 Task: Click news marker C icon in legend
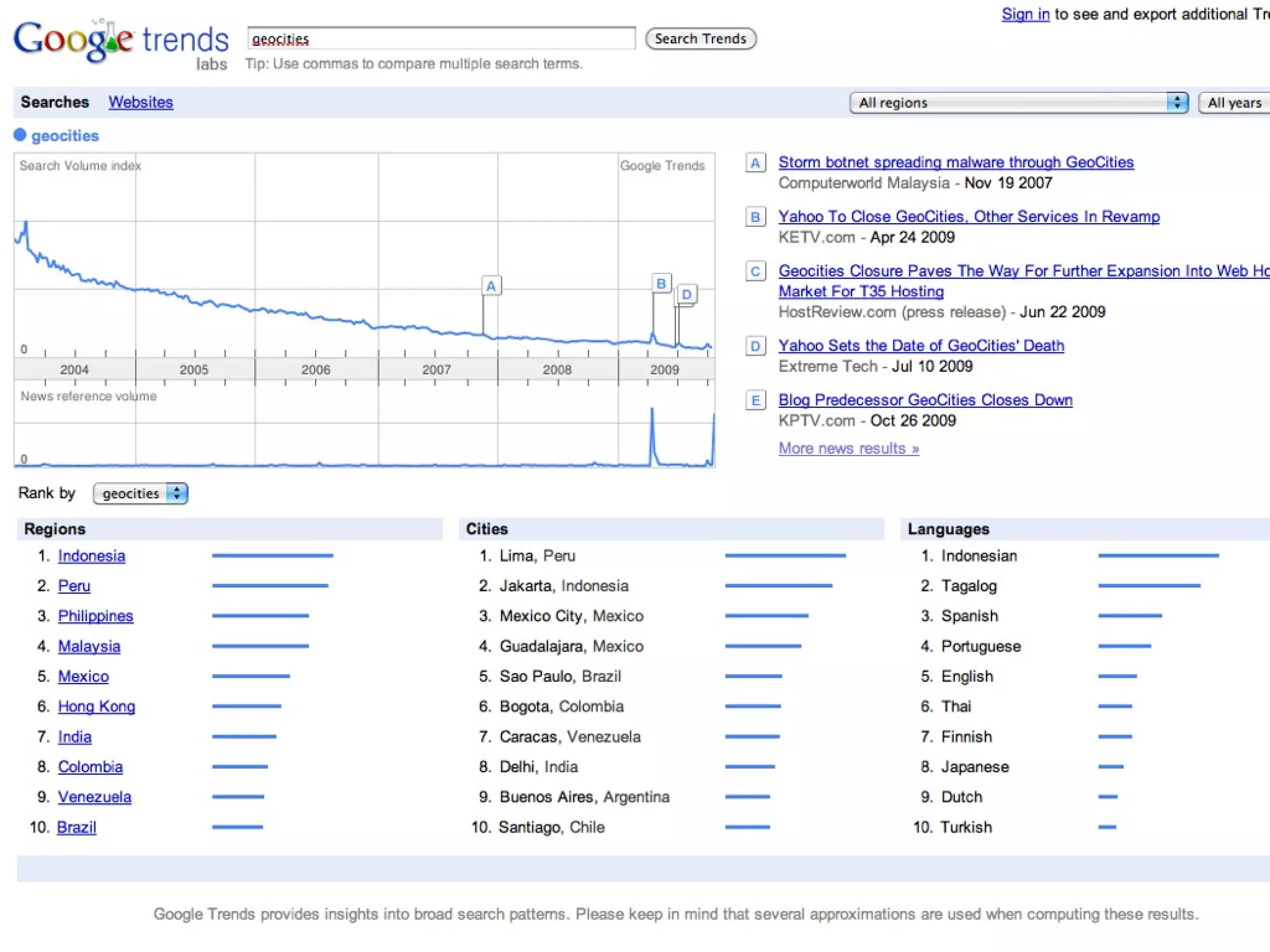click(x=755, y=271)
